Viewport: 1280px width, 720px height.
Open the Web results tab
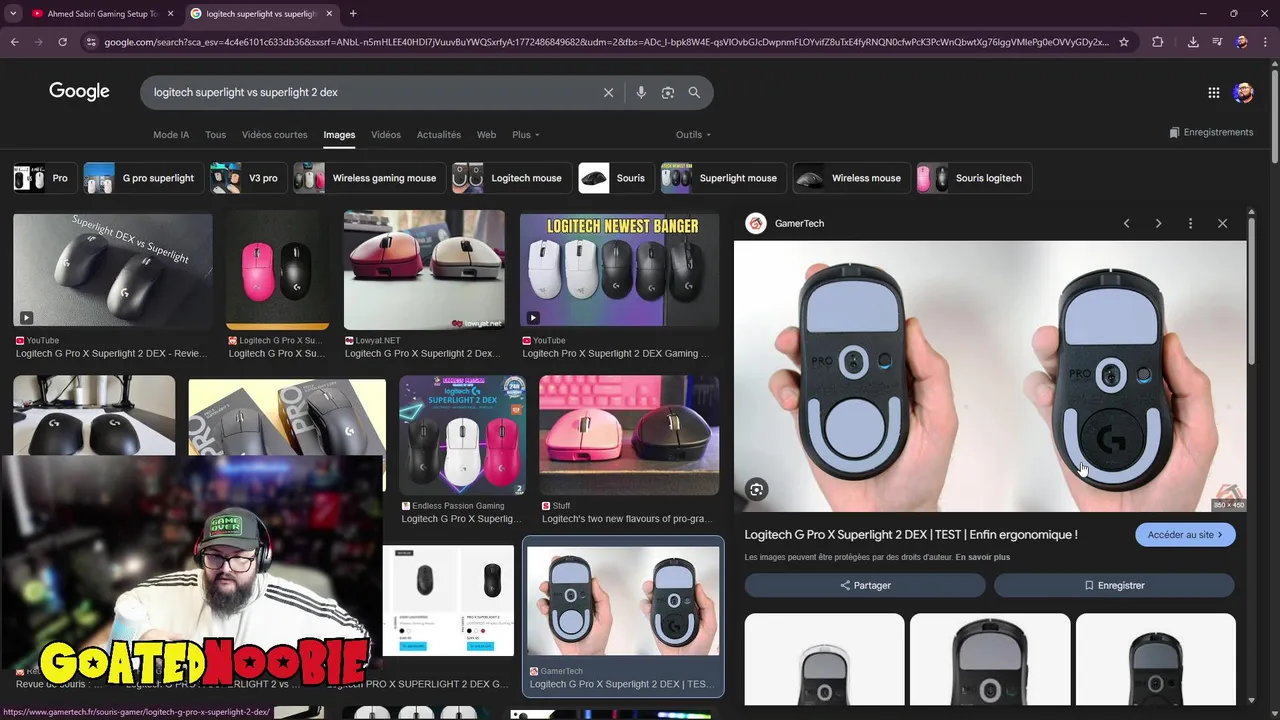coord(486,135)
